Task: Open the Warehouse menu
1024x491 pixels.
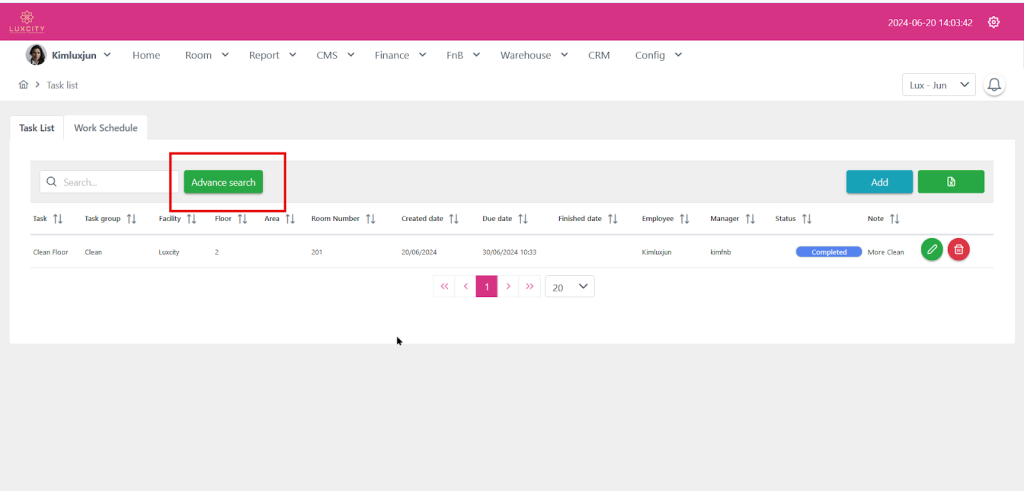Action: coord(534,55)
